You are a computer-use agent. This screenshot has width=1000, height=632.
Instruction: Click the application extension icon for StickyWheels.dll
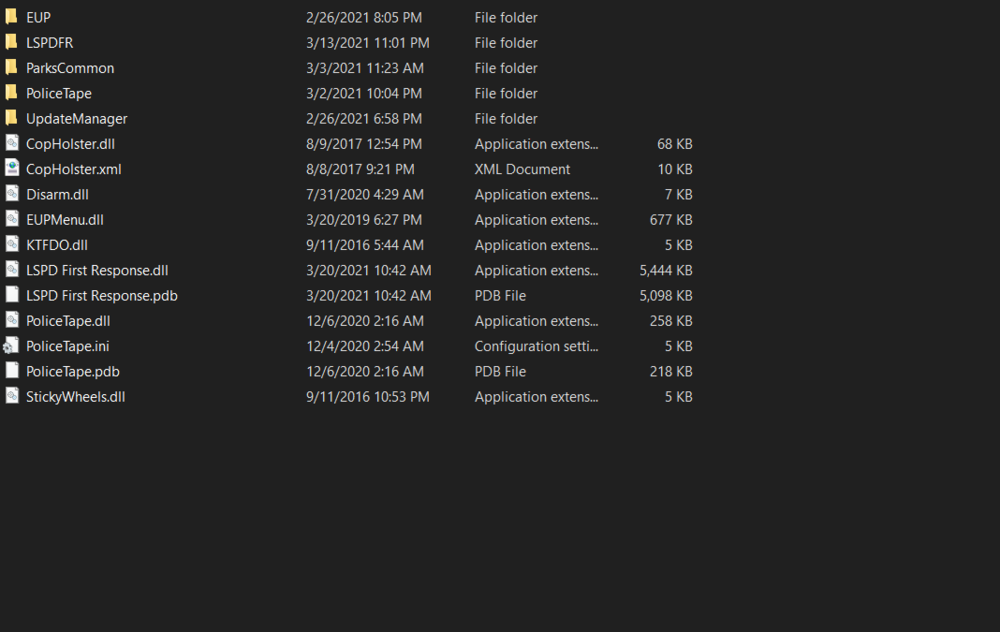[x=12, y=396]
